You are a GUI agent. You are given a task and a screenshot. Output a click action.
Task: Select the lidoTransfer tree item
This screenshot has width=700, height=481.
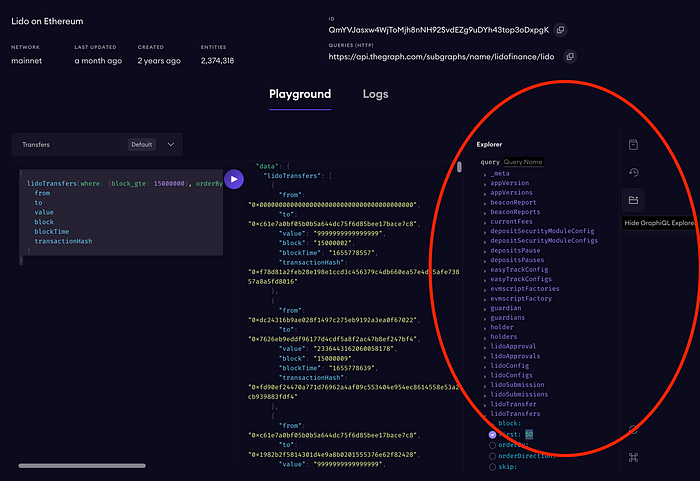513,404
